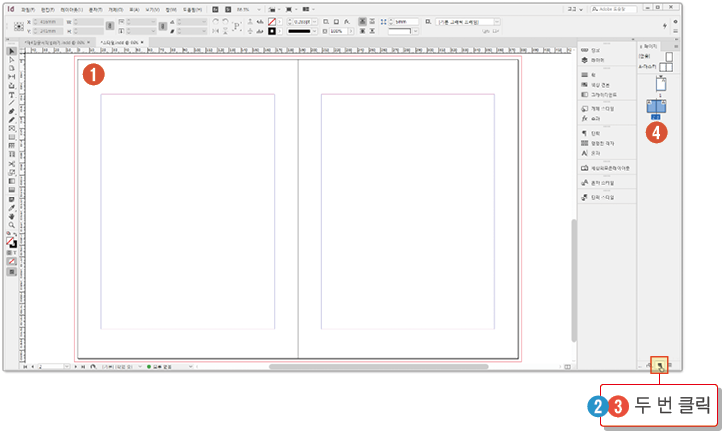Select the Line tool
722x431 pixels.
point(12,103)
